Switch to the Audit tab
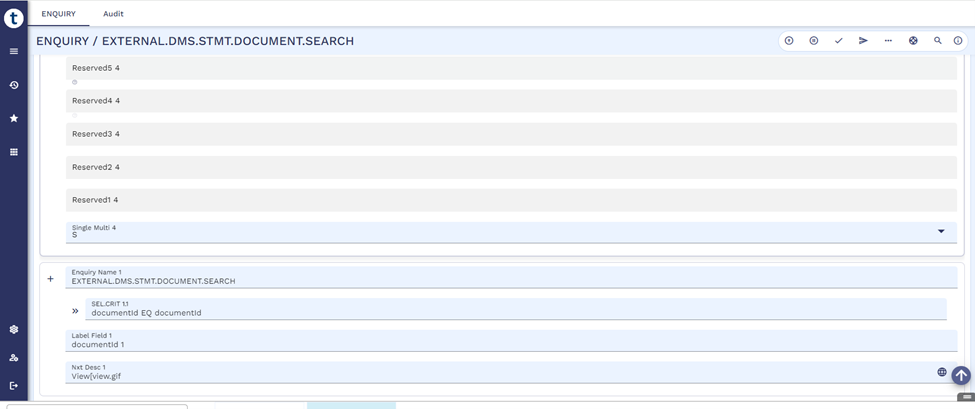The image size is (975, 409). (x=113, y=13)
